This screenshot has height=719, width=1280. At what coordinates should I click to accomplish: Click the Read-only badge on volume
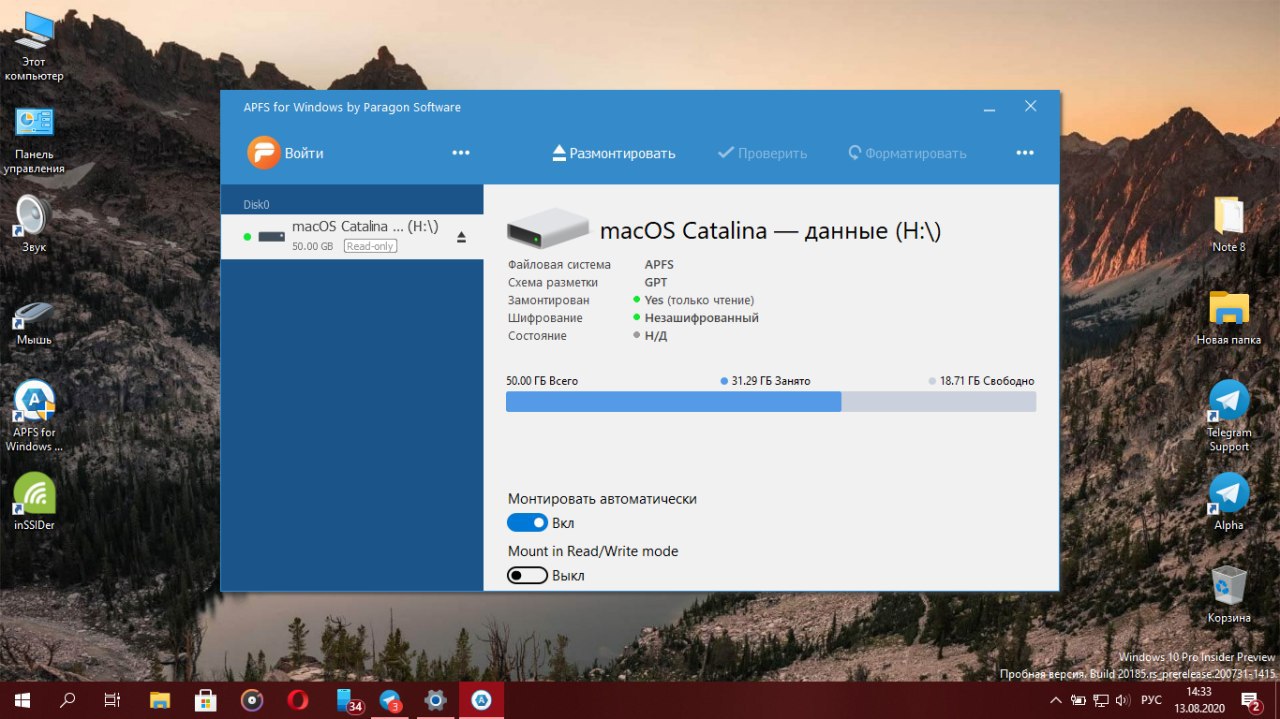[x=370, y=246]
